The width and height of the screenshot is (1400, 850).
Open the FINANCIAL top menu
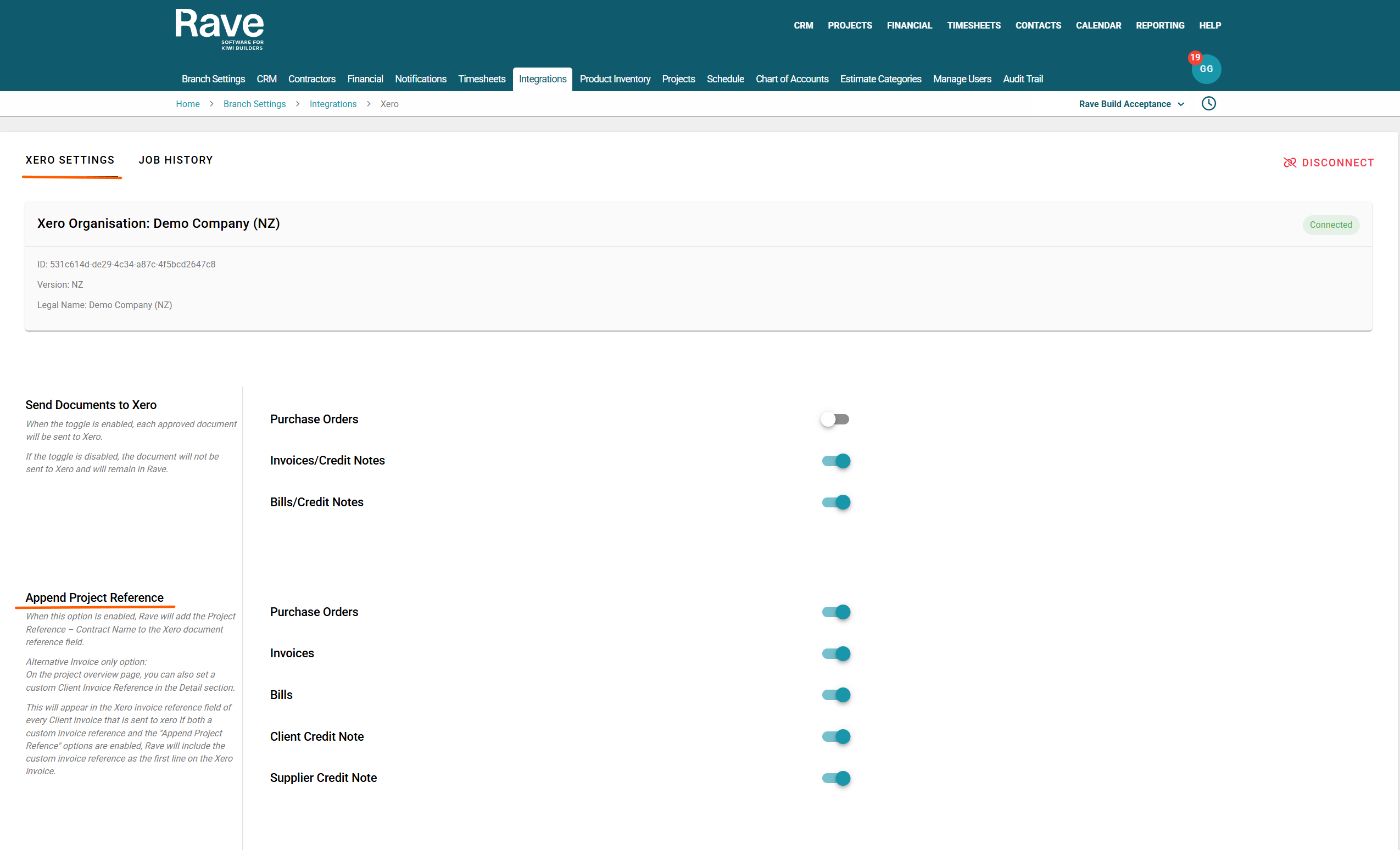pyautogui.click(x=909, y=26)
